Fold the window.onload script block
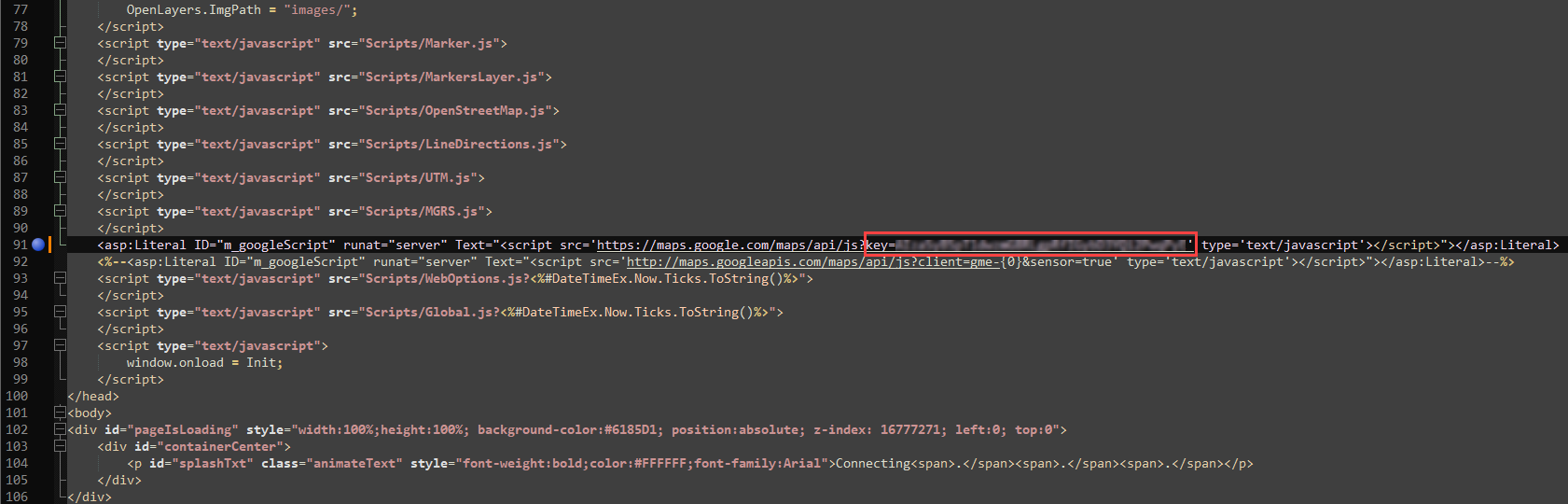This screenshot has width=1568, height=504. [x=60, y=345]
